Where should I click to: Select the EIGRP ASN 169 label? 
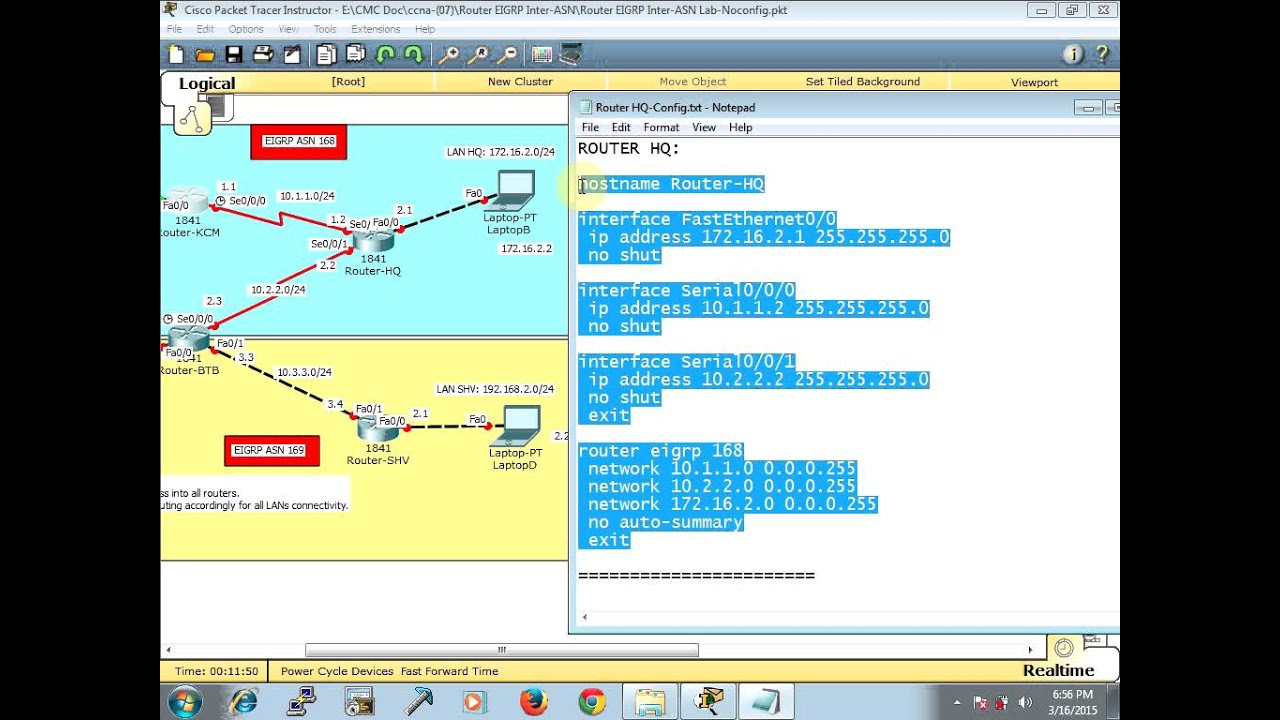pyautogui.click(x=272, y=451)
